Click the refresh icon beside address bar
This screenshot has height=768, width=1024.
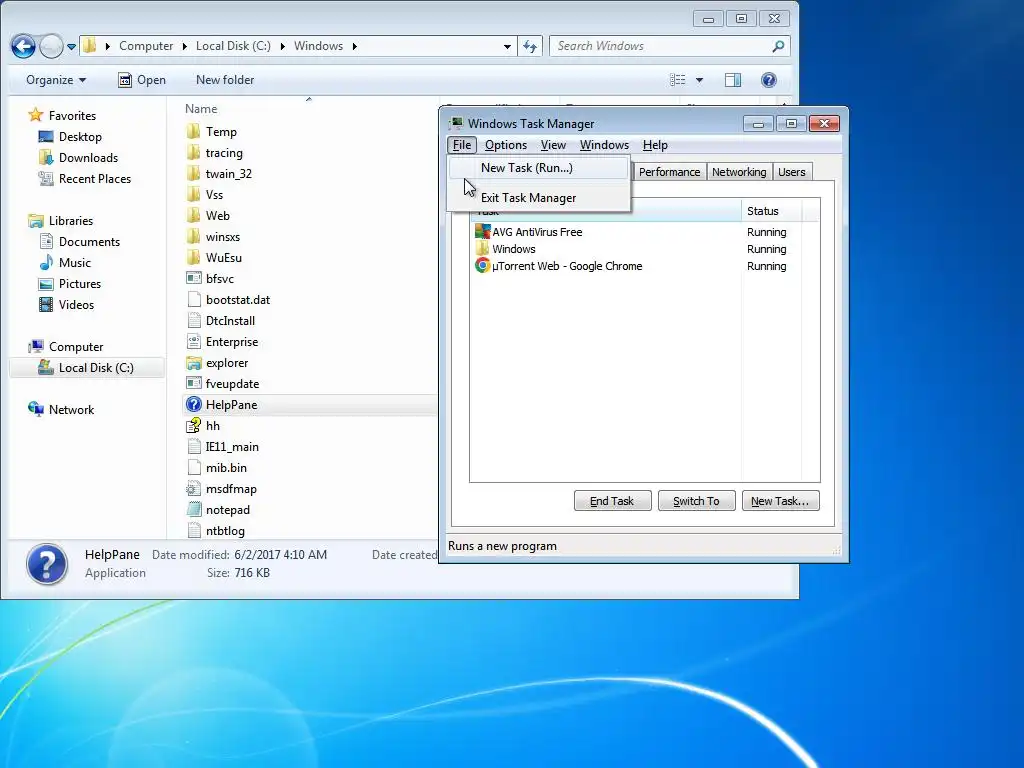tap(530, 46)
